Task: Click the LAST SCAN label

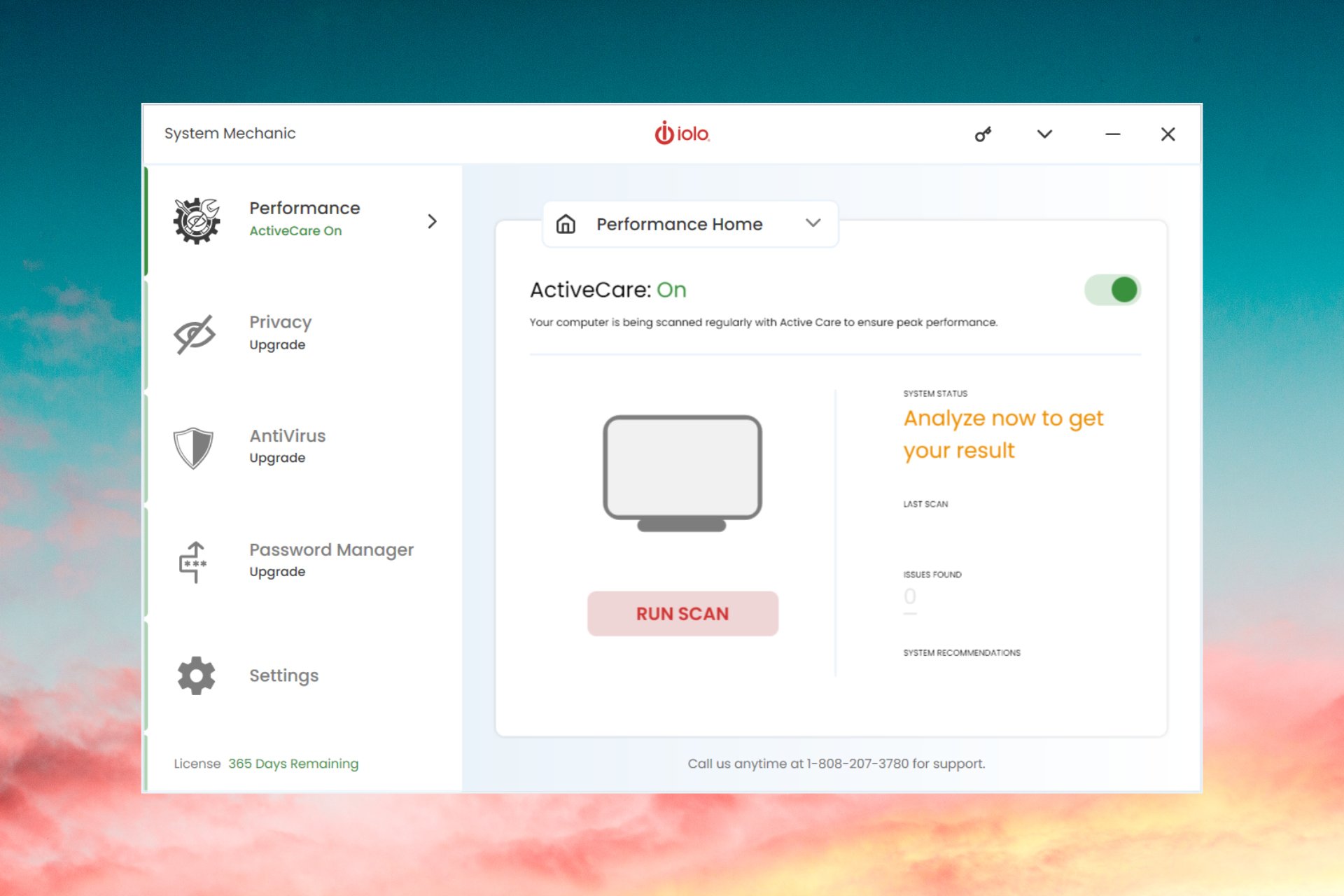Action: [925, 504]
